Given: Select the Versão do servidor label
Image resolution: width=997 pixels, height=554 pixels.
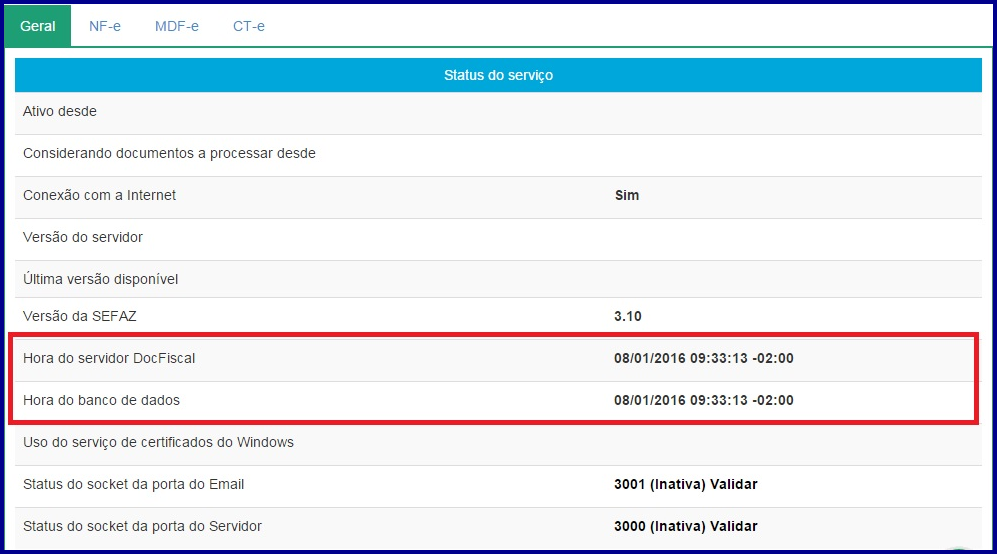Looking at the screenshot, I should click(x=83, y=237).
